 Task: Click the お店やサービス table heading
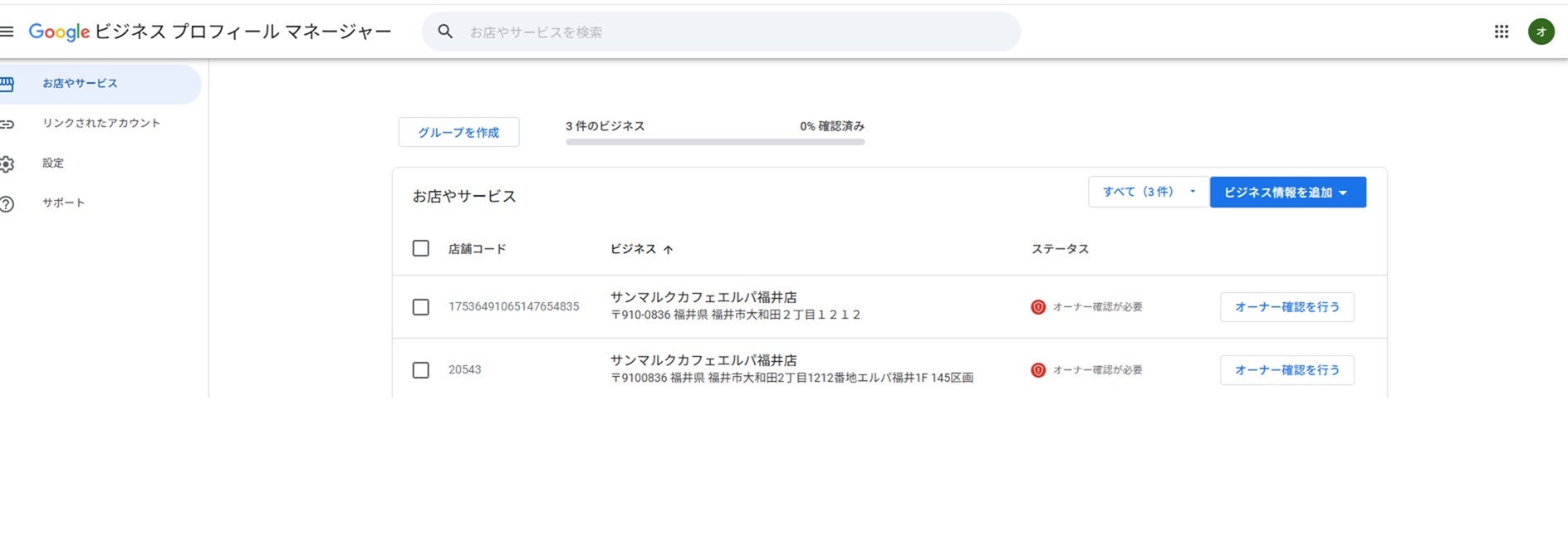pyautogui.click(x=464, y=197)
